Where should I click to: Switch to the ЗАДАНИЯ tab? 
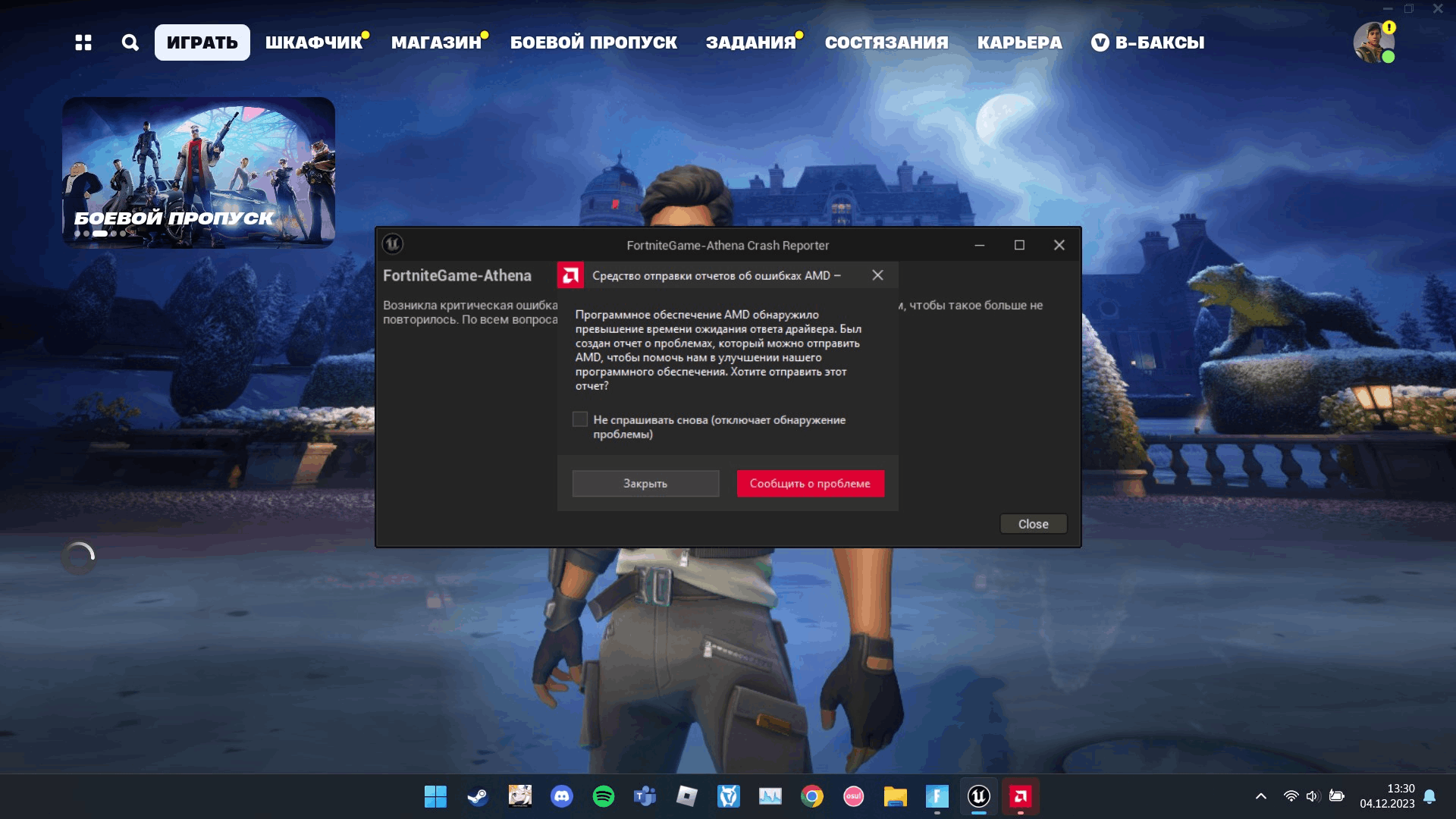point(751,42)
